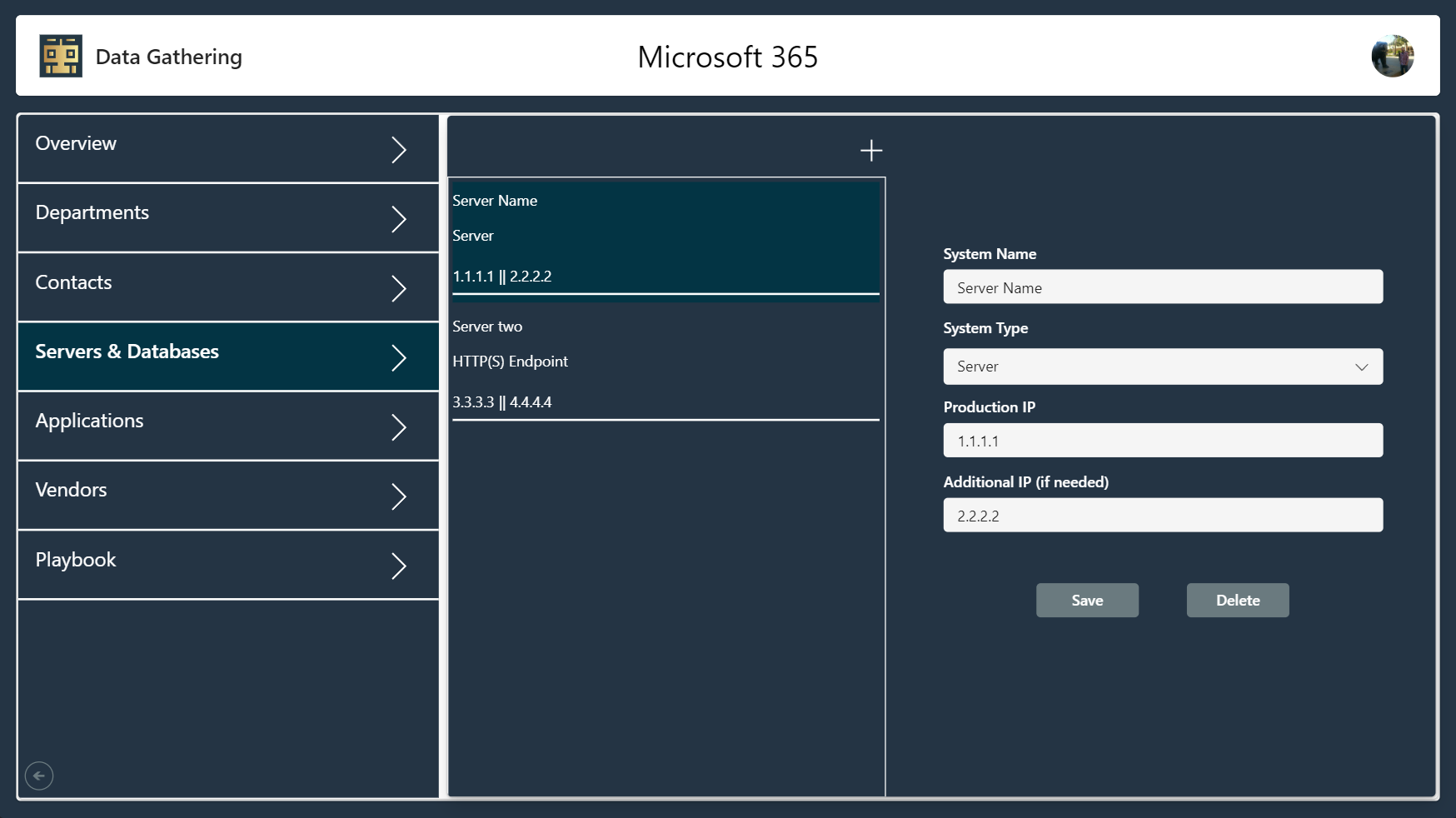Click the 'Additional IP (if needed)' label
This screenshot has width=1456, height=818.
coord(1026,482)
